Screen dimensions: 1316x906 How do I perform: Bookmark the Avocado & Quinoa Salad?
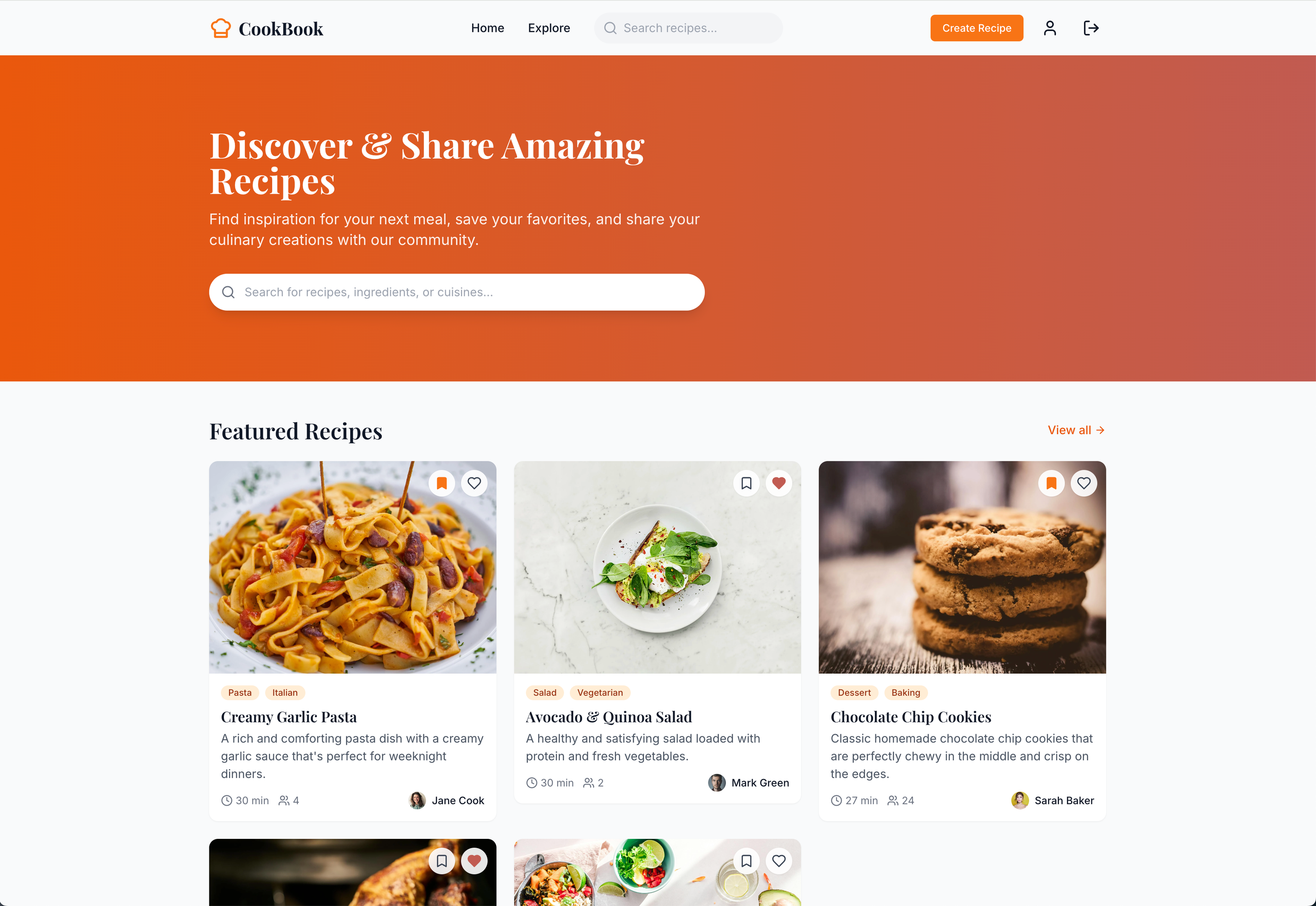point(746,483)
